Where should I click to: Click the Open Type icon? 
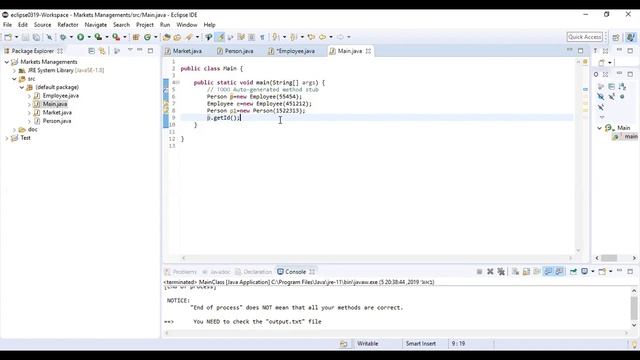pos(166,37)
